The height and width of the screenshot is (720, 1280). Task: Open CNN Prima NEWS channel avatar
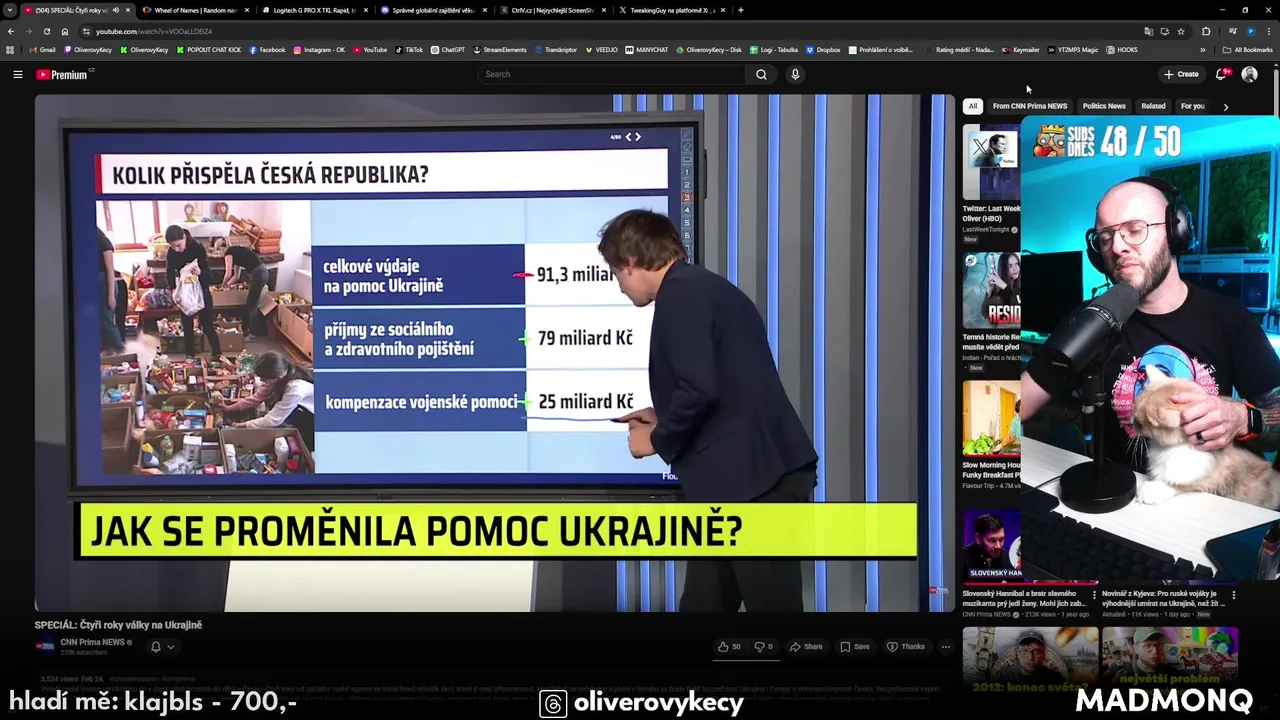click(x=45, y=646)
